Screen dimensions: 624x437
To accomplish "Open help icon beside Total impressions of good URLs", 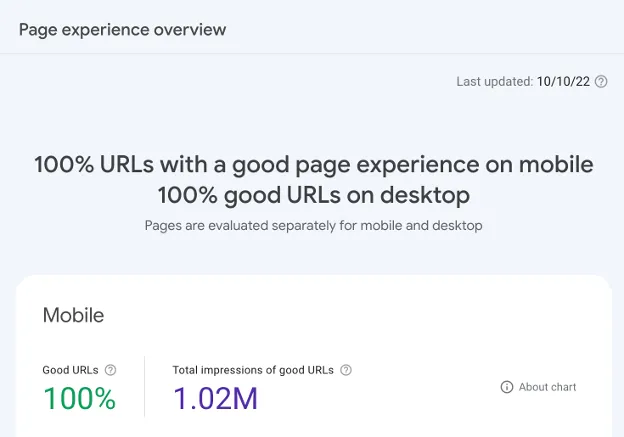I will (x=346, y=370).
